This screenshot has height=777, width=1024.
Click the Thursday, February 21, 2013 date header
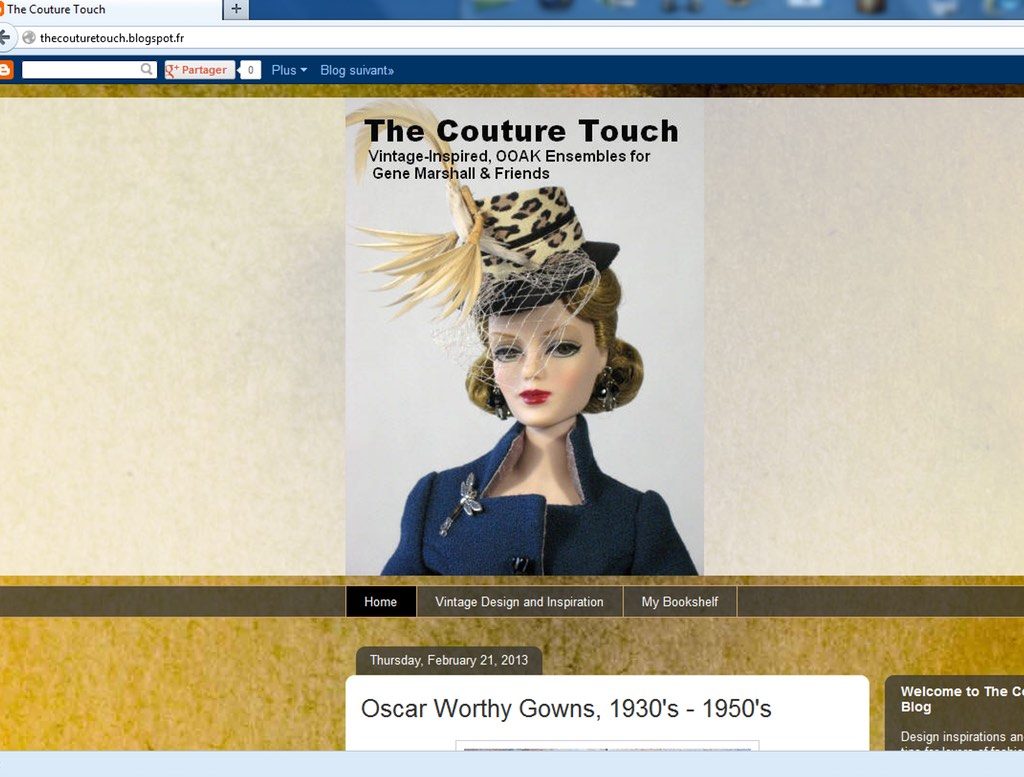[448, 660]
